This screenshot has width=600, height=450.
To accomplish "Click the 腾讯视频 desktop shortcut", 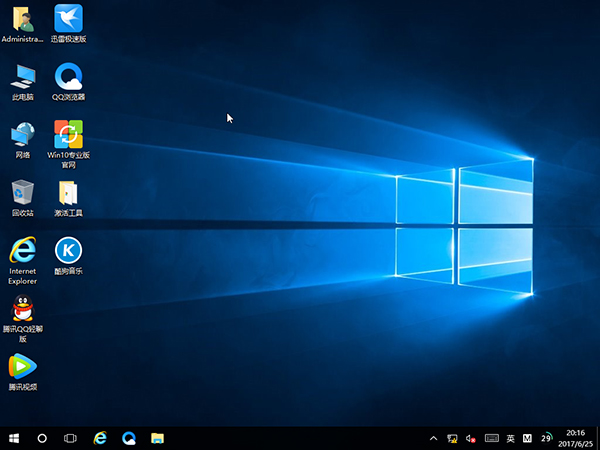I will click(x=22, y=366).
